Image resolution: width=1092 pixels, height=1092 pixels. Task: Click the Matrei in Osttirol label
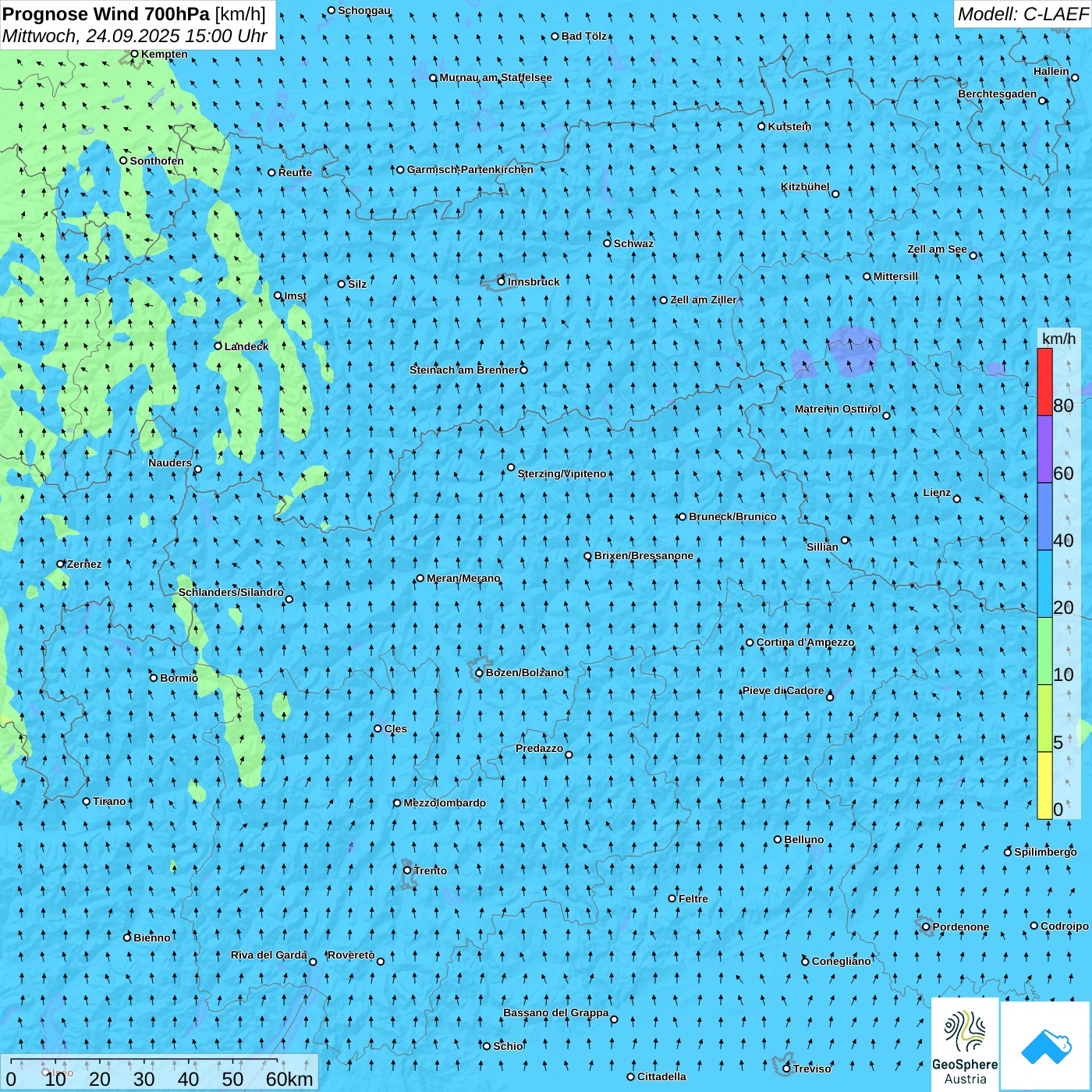[838, 409]
